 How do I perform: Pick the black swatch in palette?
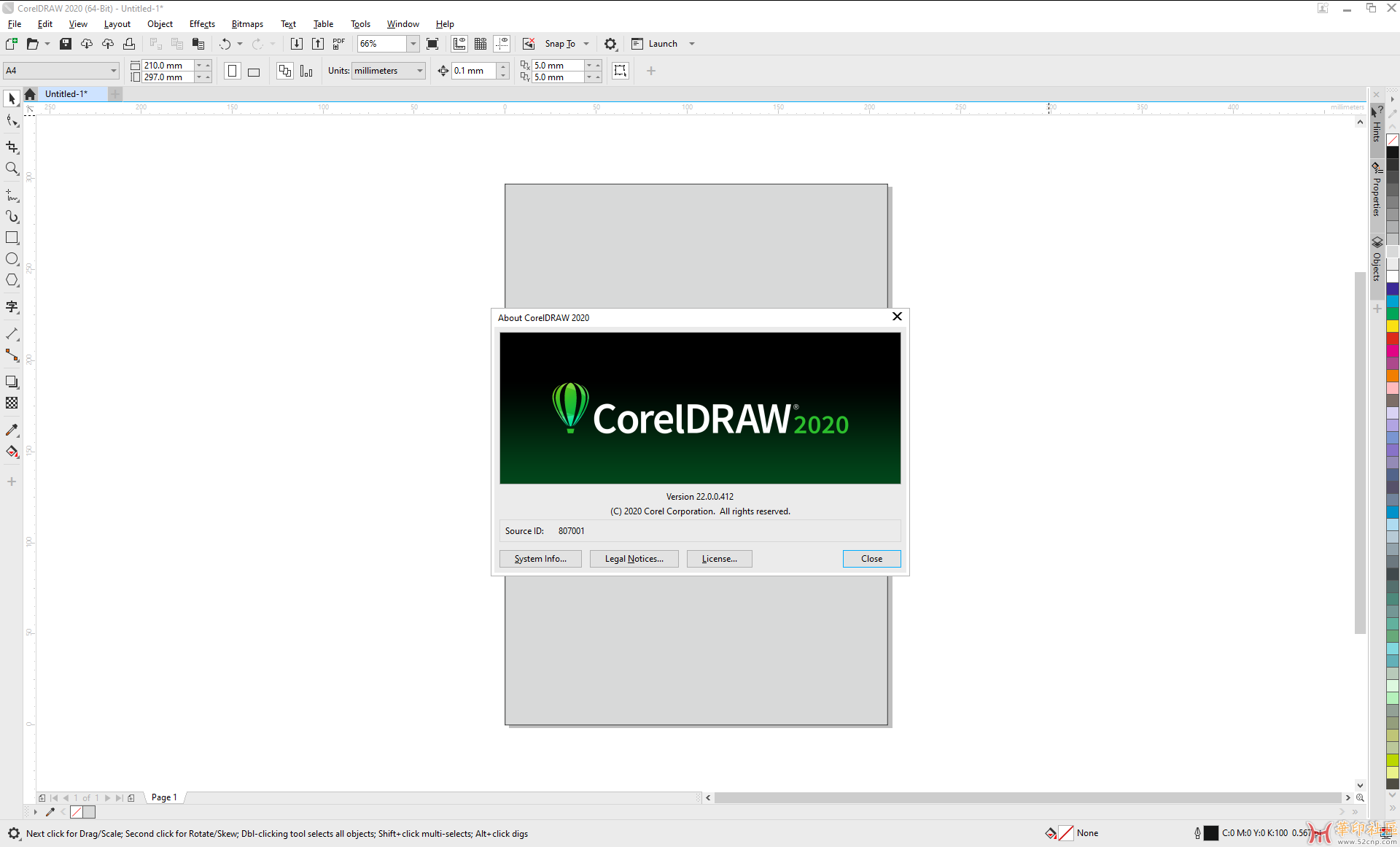pyautogui.click(x=1393, y=152)
